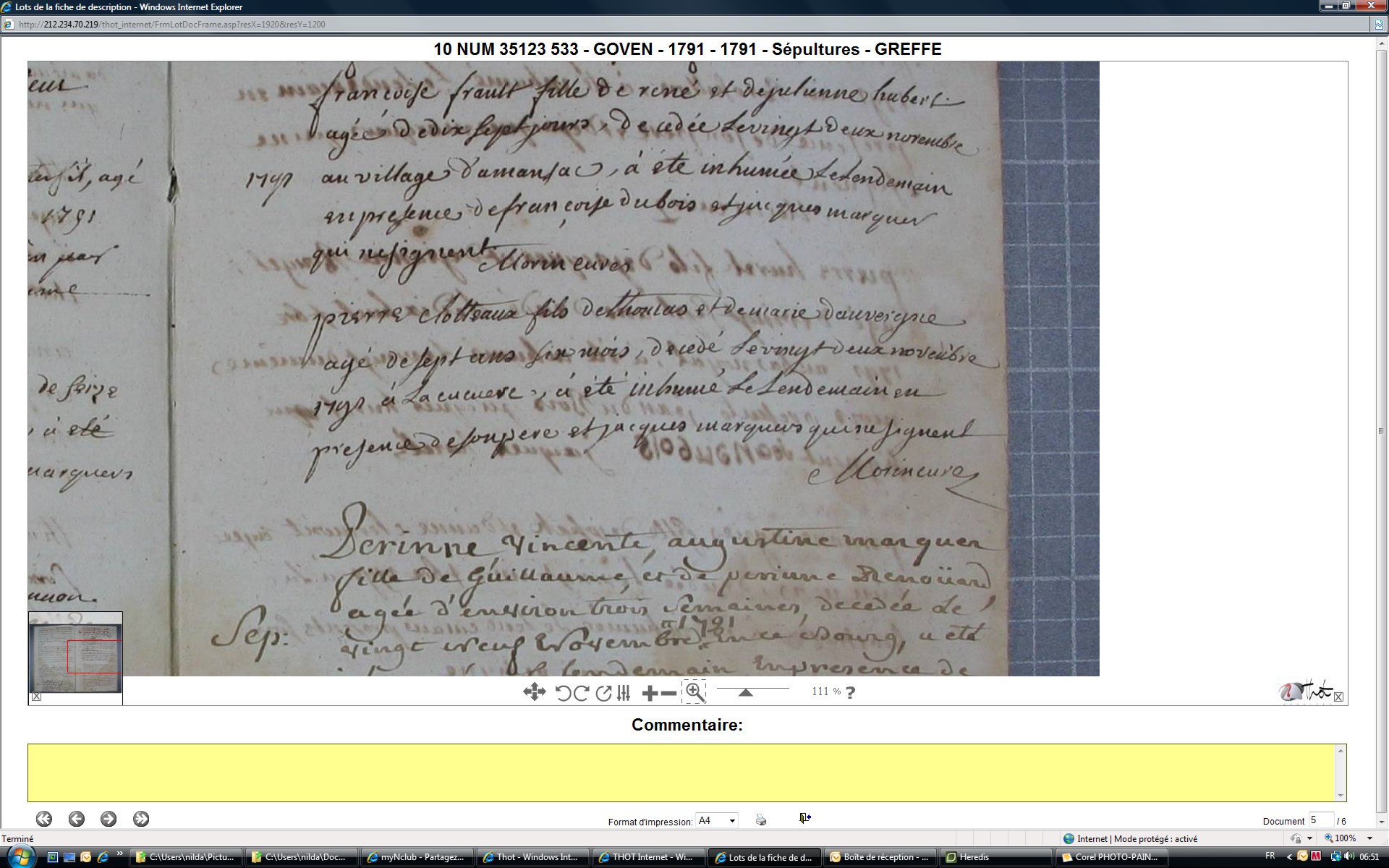This screenshot has height=868, width=1389.
Task: Open image adjustment sliders tool
Action: 624,693
